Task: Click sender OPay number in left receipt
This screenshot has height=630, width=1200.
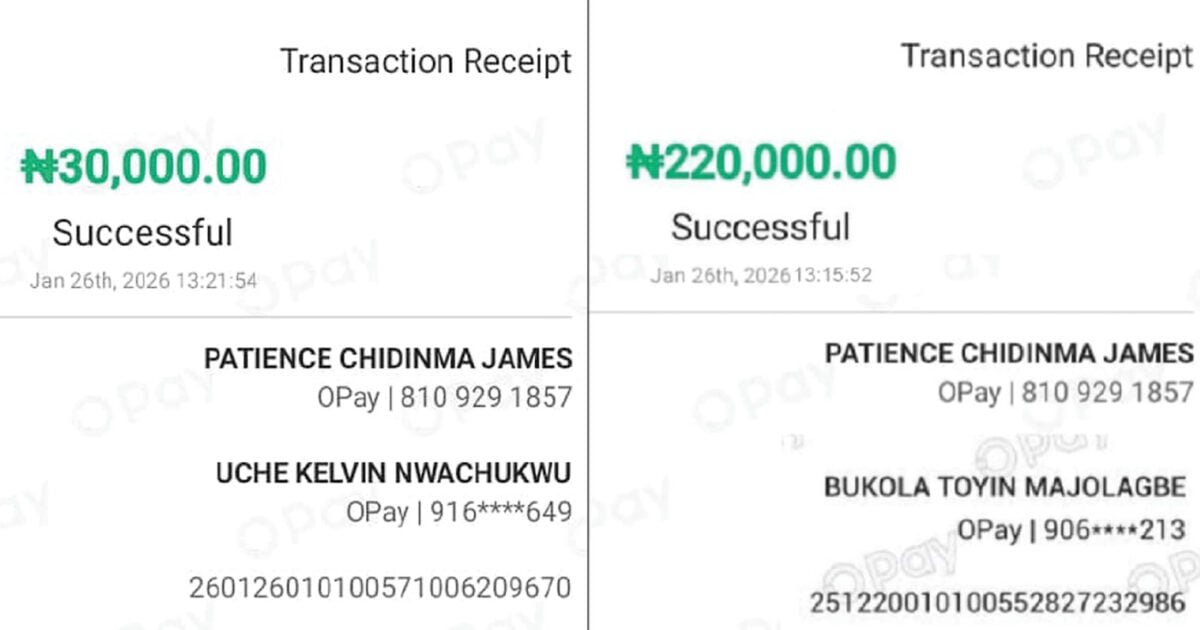Action: pyautogui.click(x=444, y=397)
